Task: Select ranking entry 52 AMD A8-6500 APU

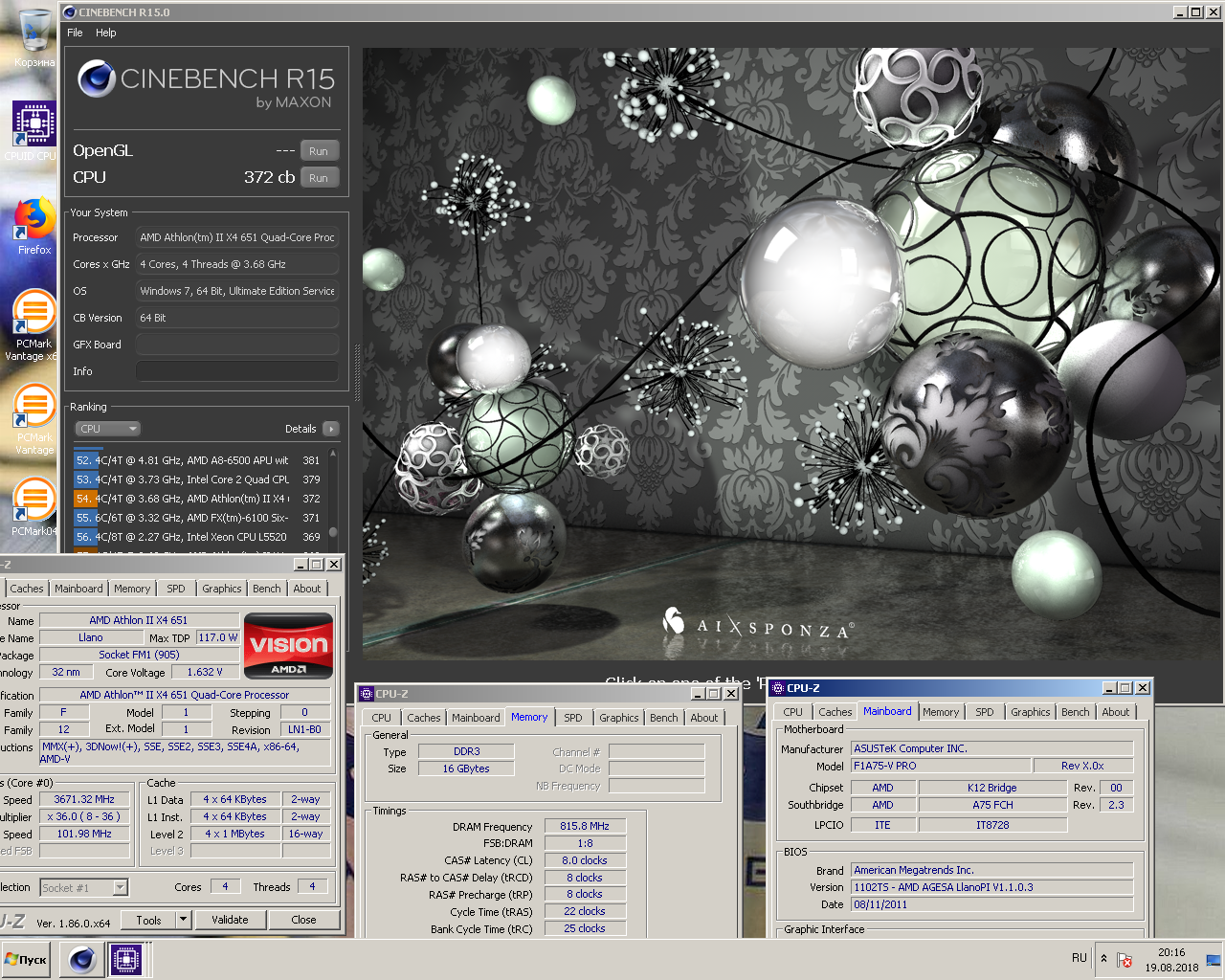Action: 199,460
